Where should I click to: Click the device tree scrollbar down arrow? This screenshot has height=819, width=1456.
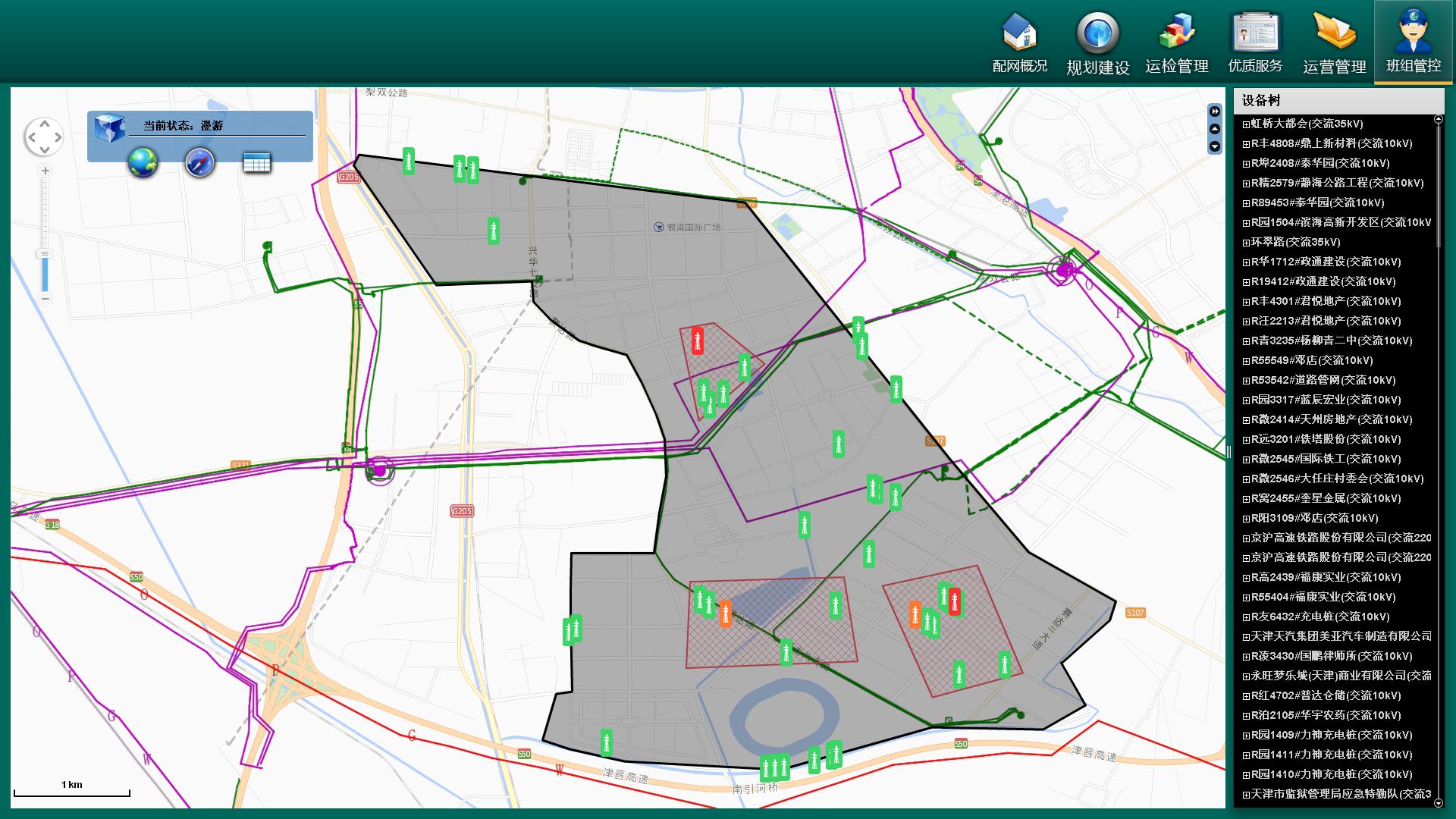click(1439, 802)
